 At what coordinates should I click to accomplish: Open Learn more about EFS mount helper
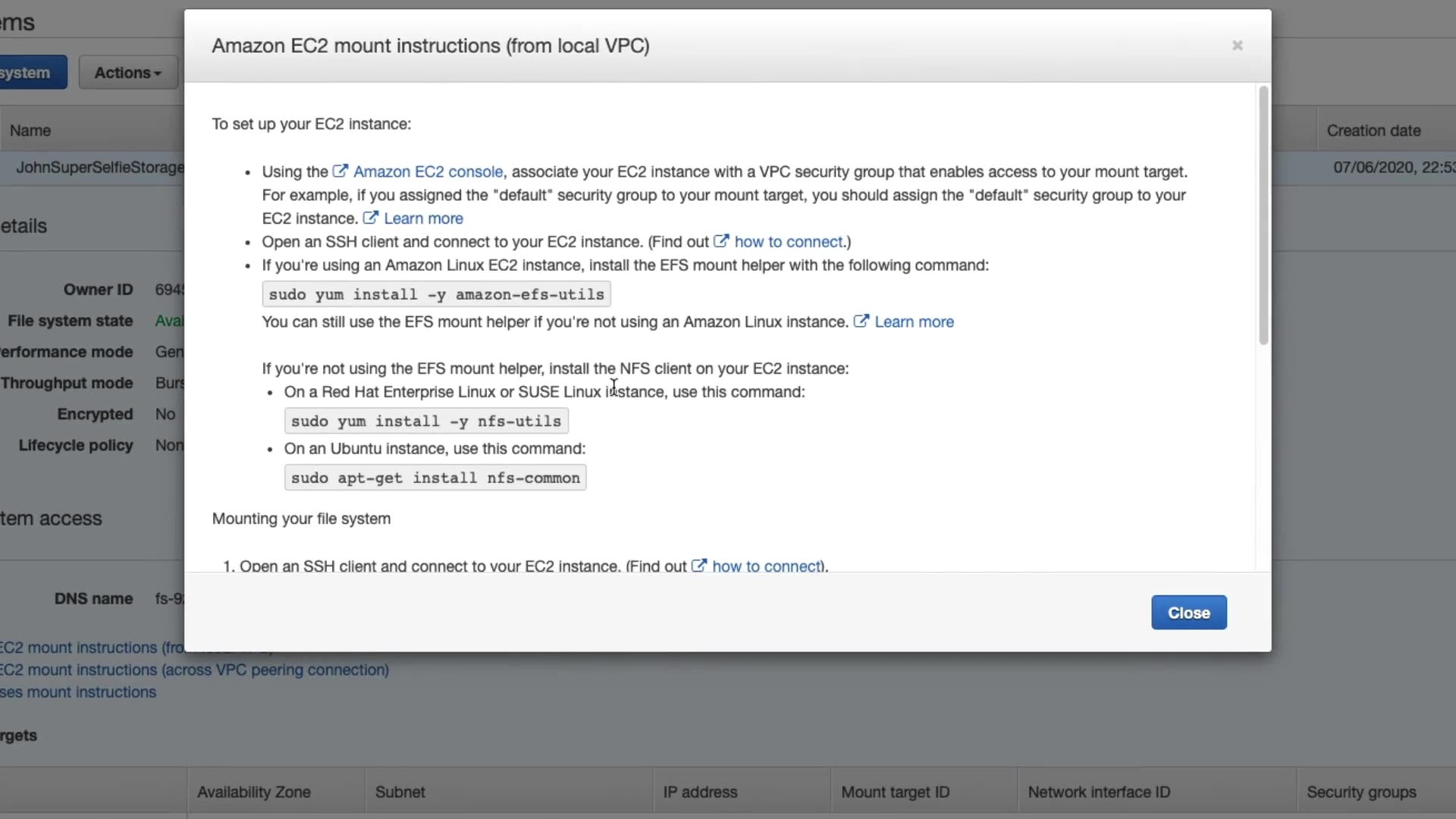tap(914, 322)
